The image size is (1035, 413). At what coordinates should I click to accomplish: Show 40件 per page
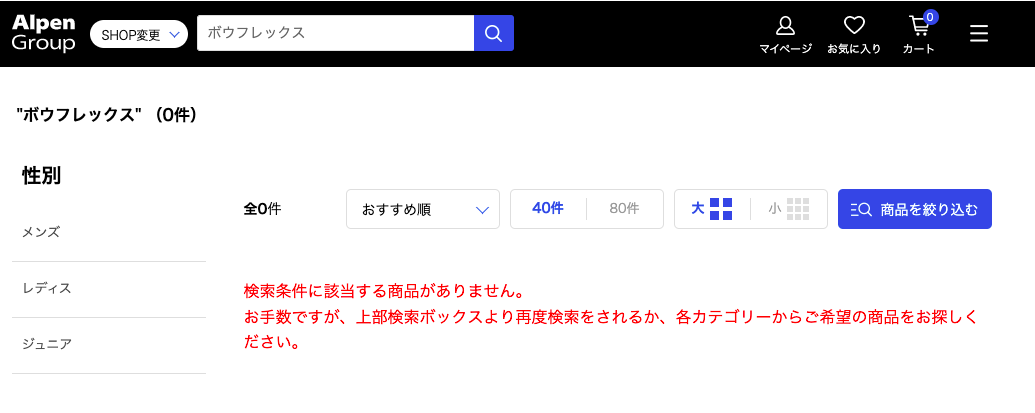coord(548,208)
